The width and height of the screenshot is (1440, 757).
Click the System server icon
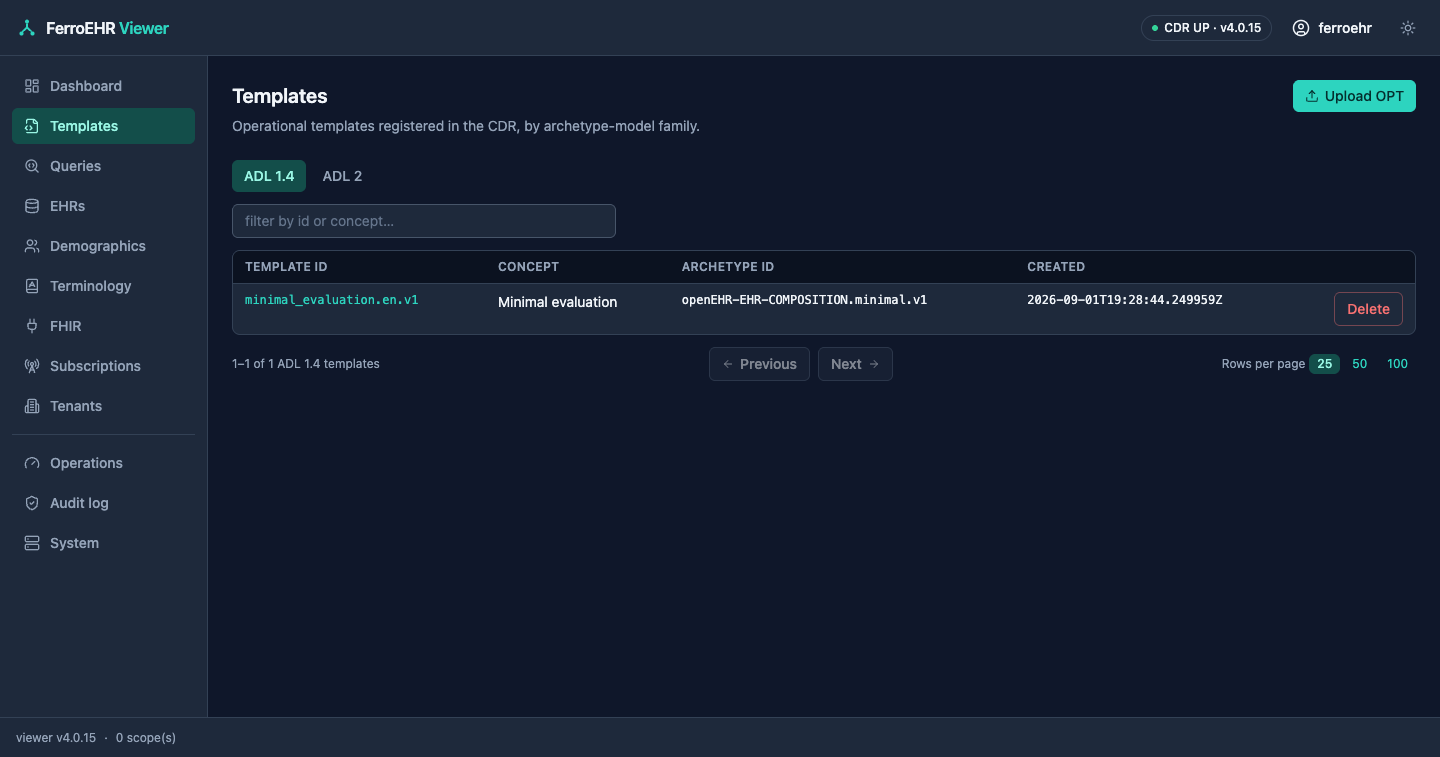(32, 543)
